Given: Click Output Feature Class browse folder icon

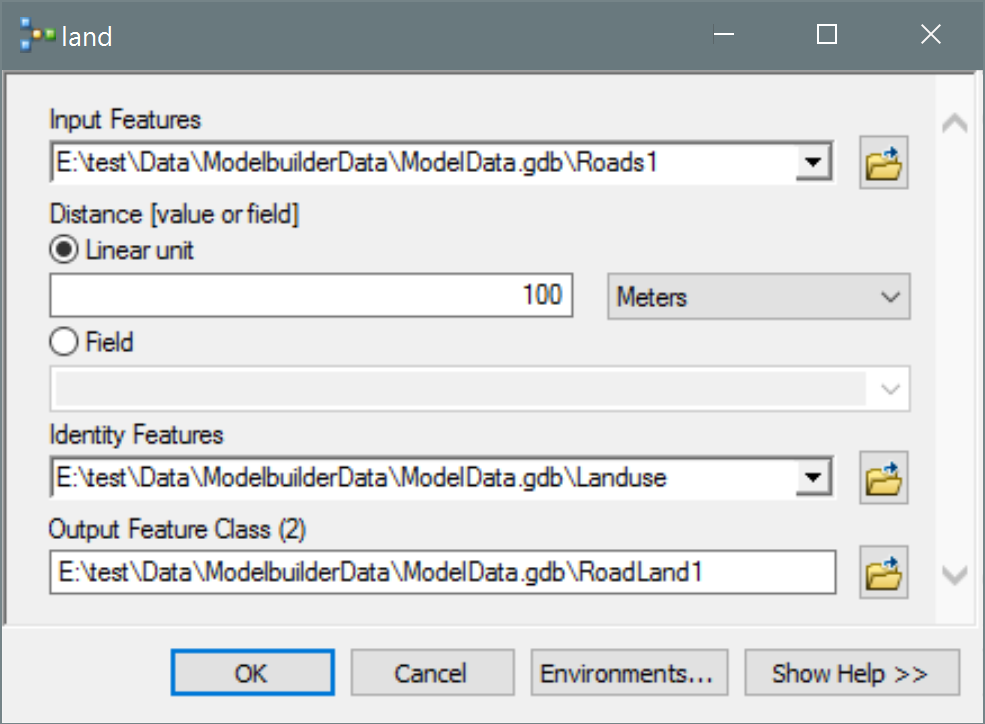Looking at the screenshot, I should click(884, 573).
